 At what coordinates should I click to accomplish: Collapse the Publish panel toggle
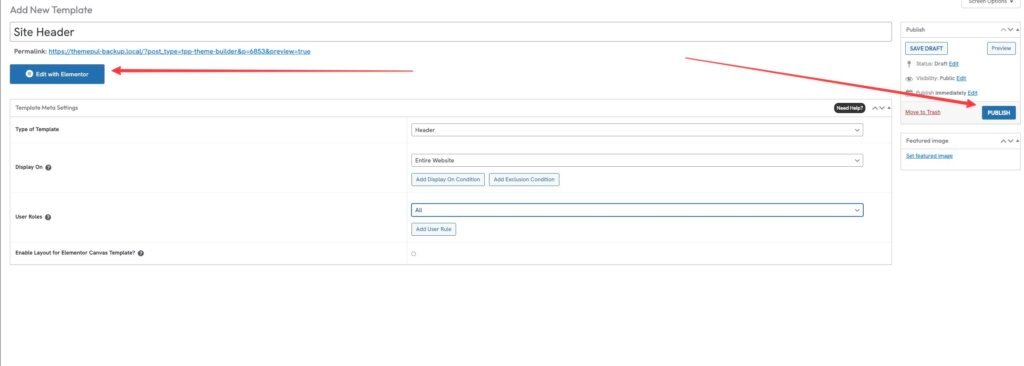(1017, 30)
